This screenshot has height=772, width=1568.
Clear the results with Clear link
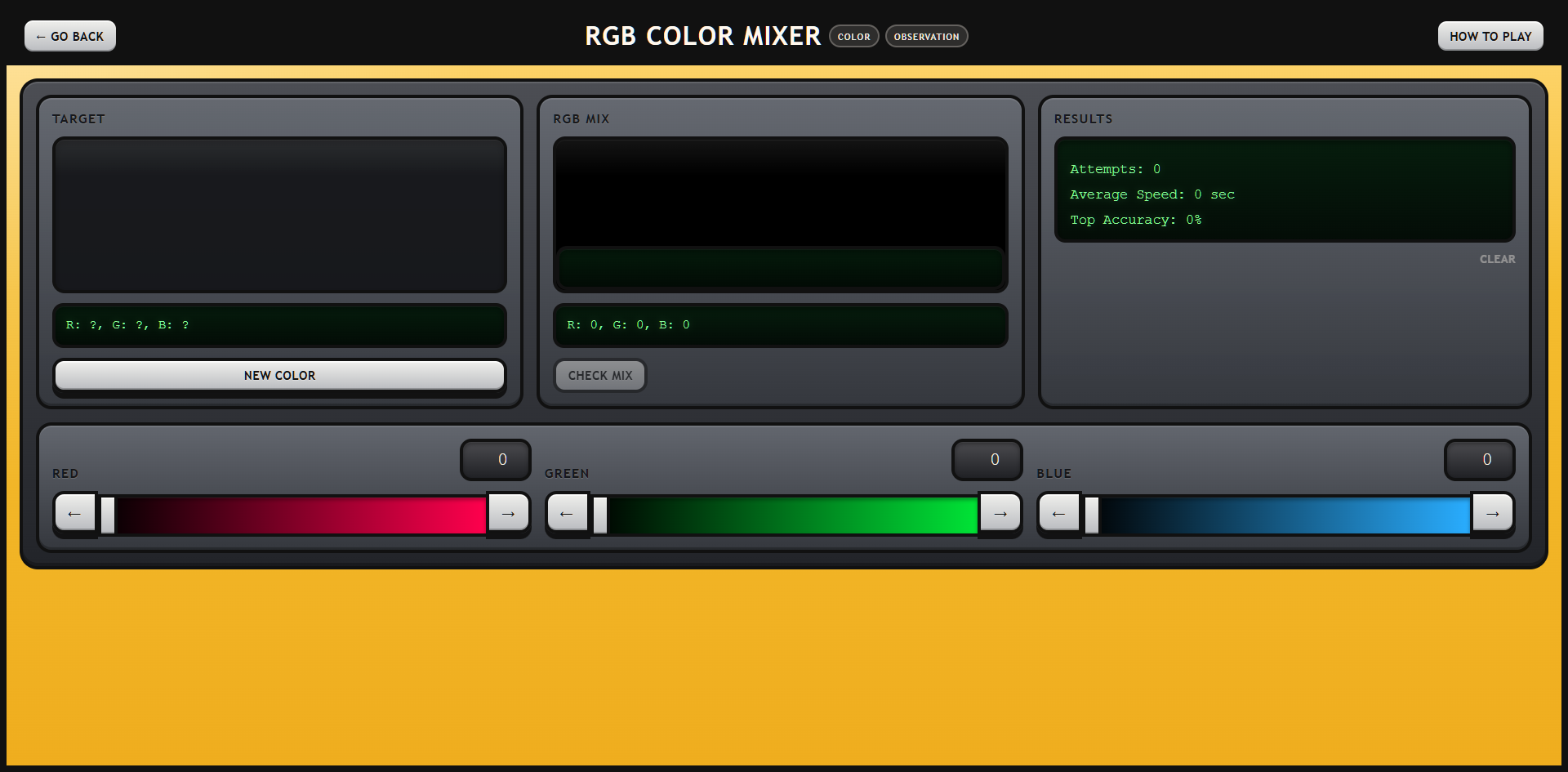pos(1497,259)
